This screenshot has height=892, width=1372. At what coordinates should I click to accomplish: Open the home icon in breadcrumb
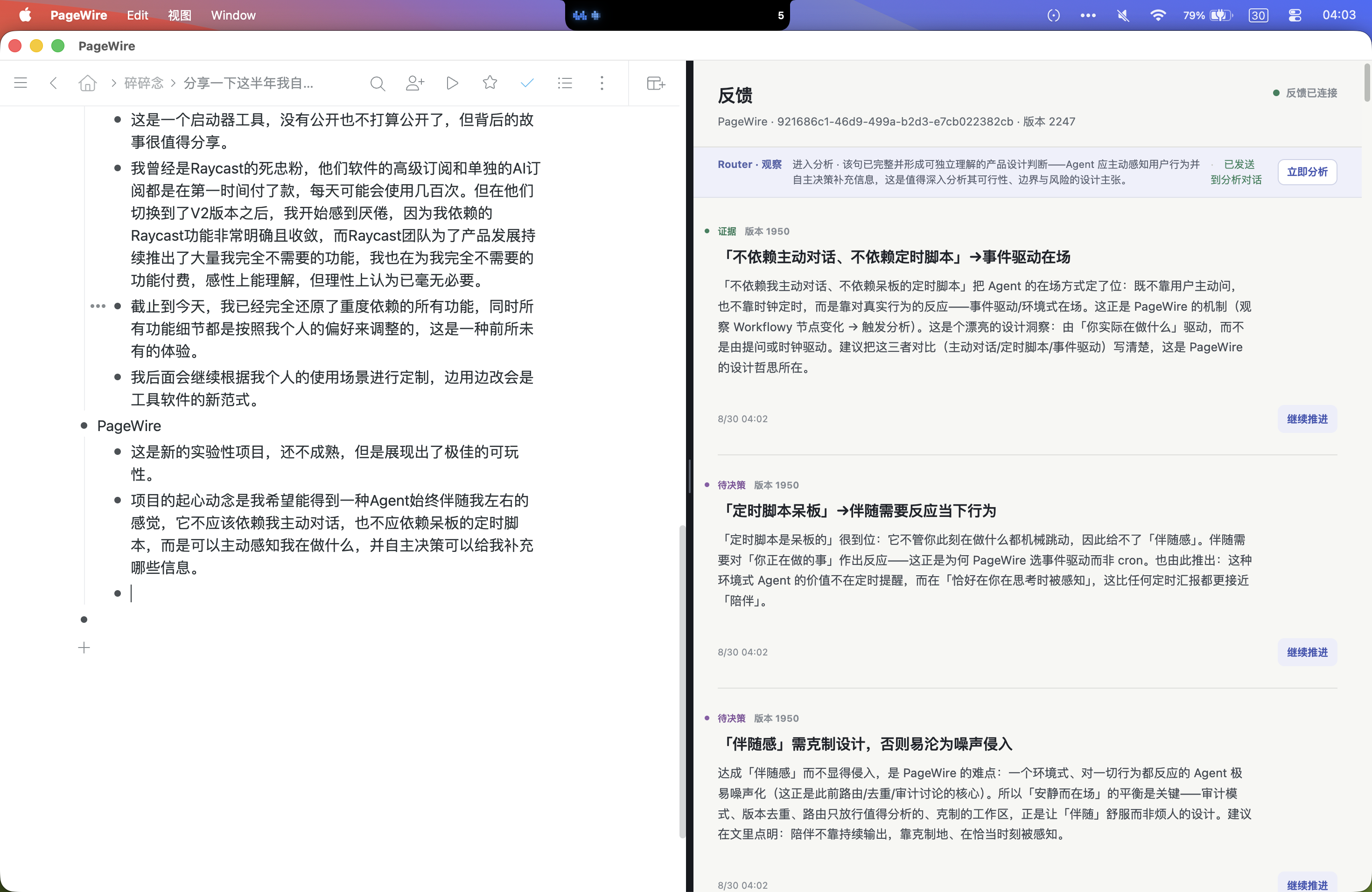(88, 83)
